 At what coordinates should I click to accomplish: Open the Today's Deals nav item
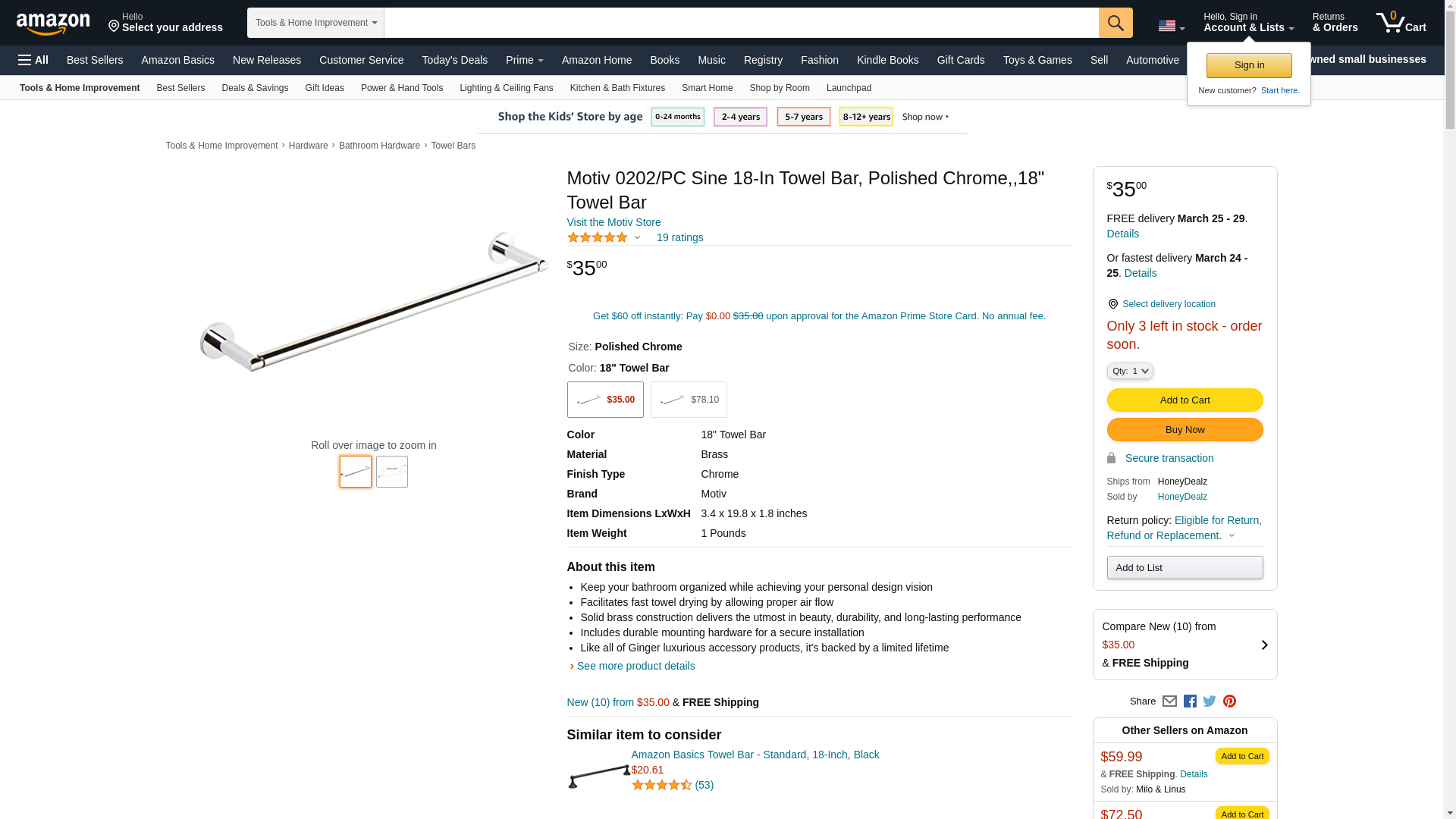[454, 60]
